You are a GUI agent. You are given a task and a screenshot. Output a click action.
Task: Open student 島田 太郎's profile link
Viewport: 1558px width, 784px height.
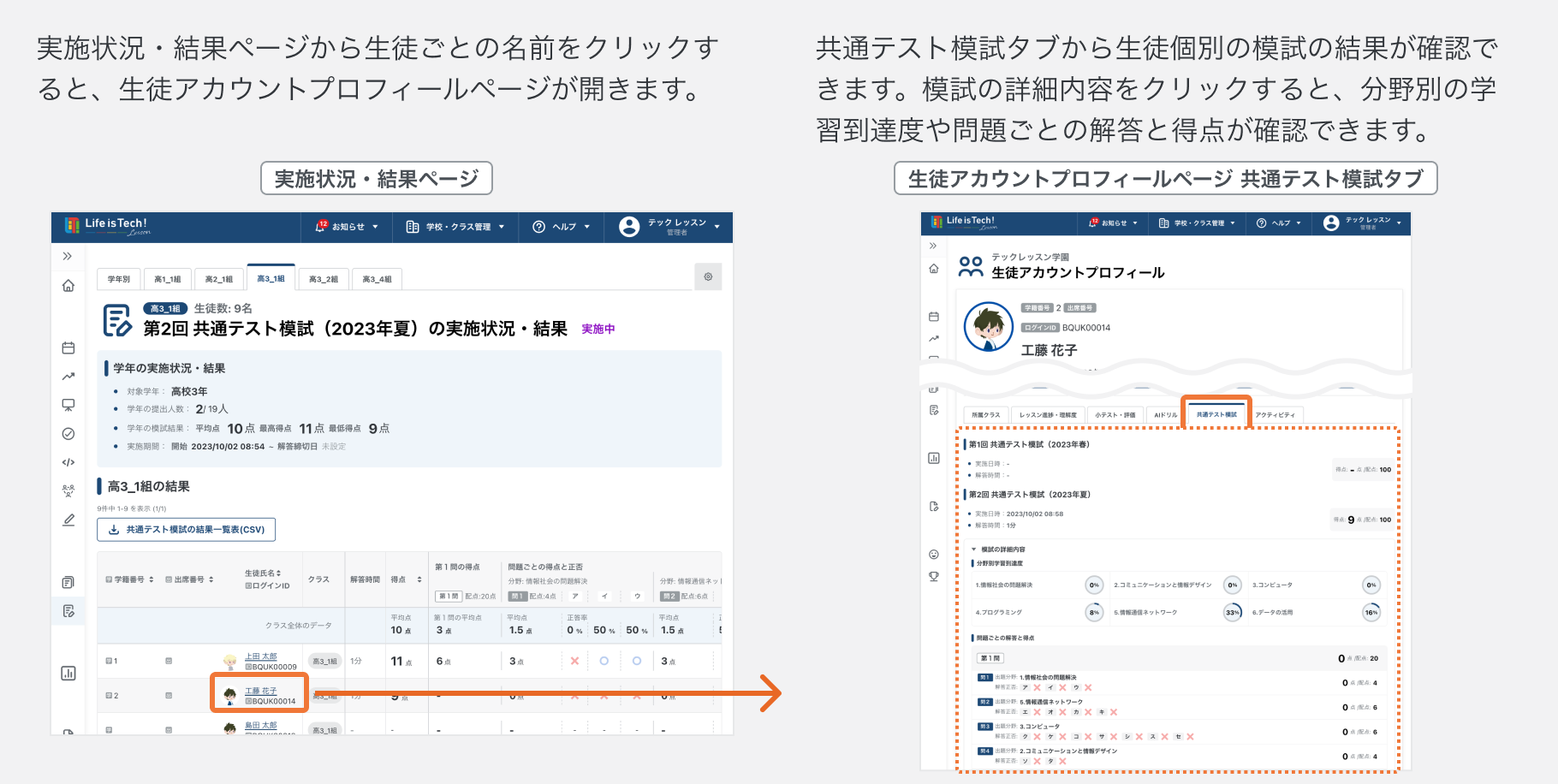coord(260,725)
